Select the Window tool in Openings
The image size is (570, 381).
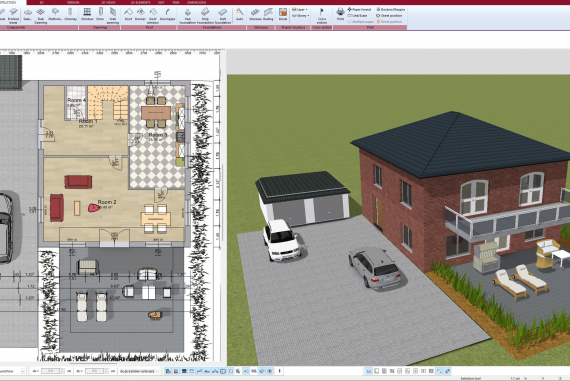[x=87, y=14]
